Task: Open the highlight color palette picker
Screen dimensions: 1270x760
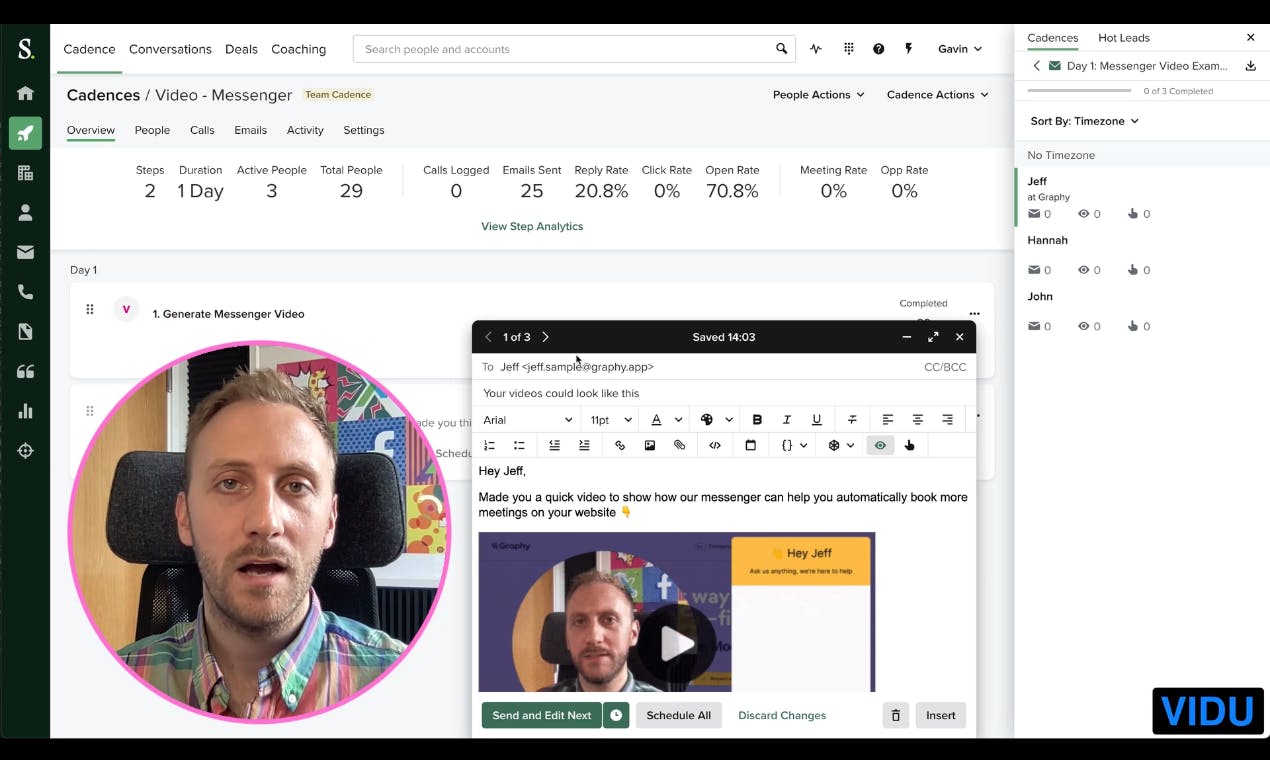Action: coord(707,420)
